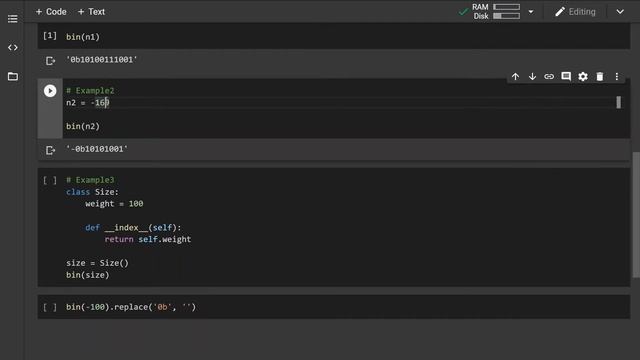
Task: Click the 'size = Size()' line
Action: 97,263
